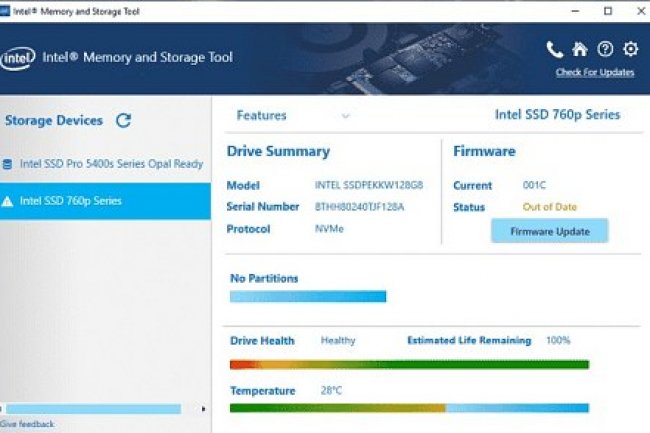Minimize the Intel Memory and Storage Tool window
Image resolution: width=650 pixels, height=433 pixels.
tap(575, 11)
